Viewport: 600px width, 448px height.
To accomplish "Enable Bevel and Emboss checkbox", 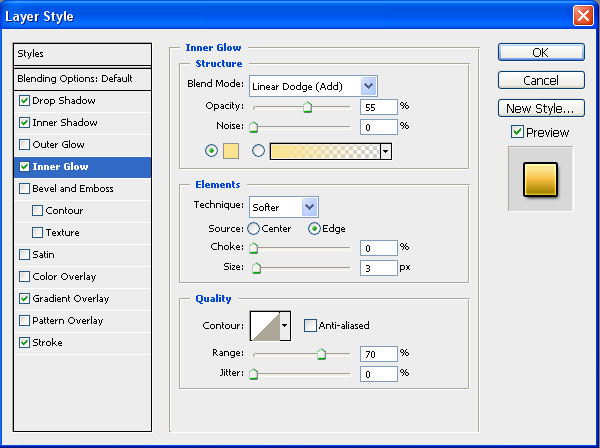I will (24, 189).
